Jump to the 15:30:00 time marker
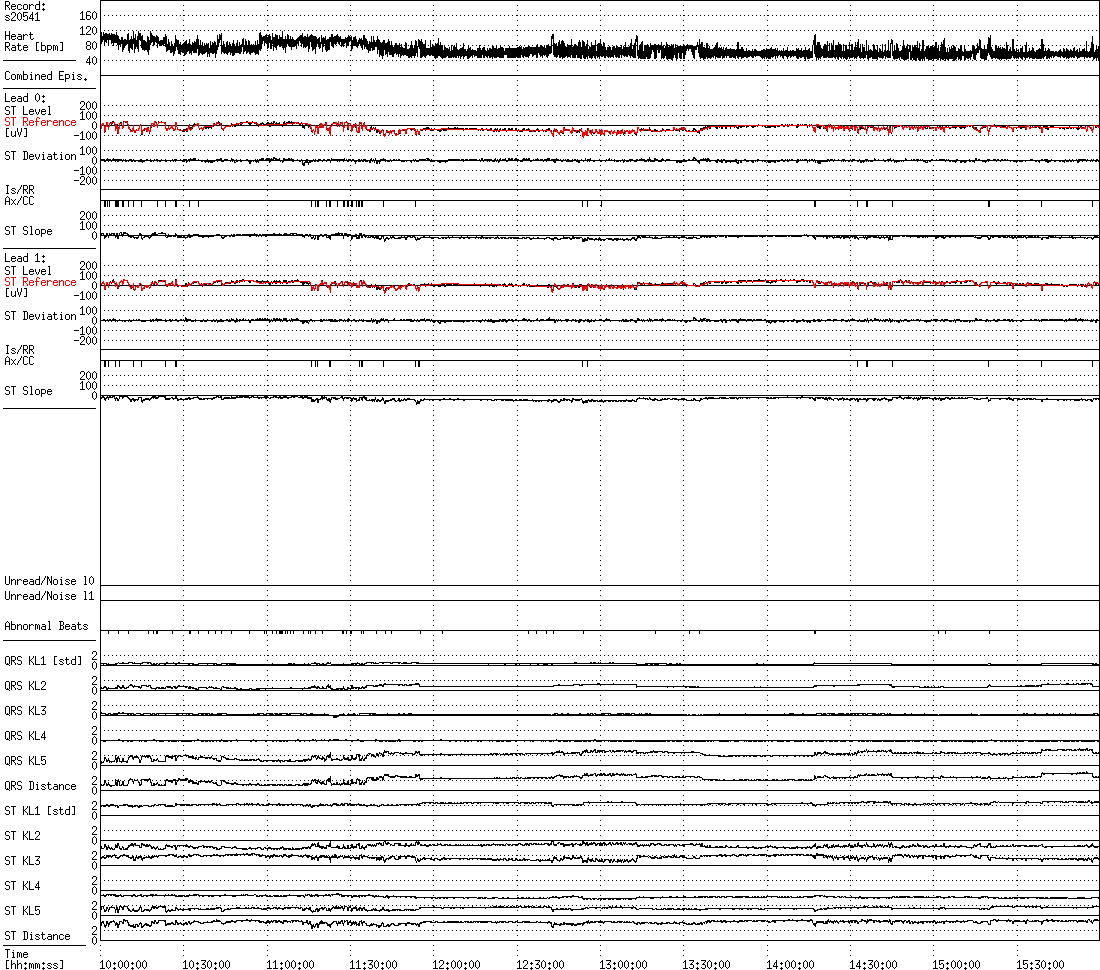The image size is (1100, 970). point(1040,964)
